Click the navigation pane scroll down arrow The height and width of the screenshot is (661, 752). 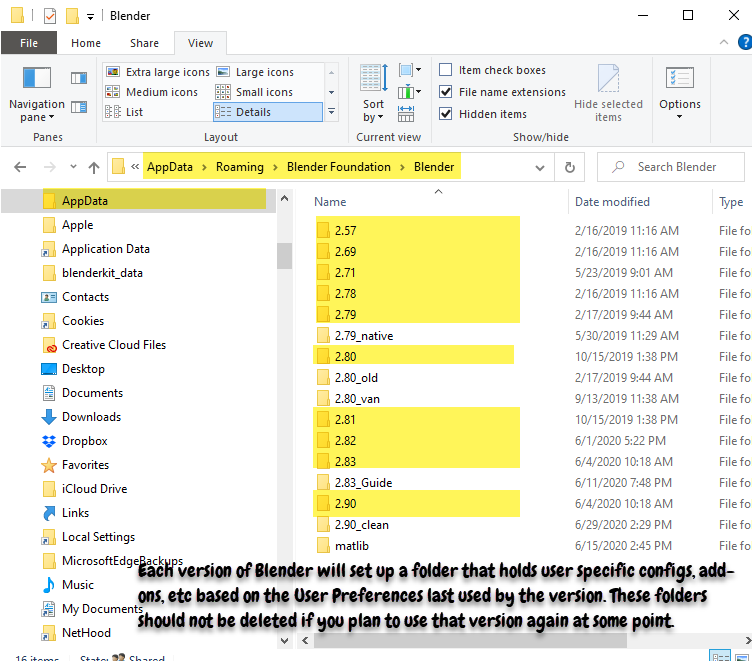tap(284, 640)
